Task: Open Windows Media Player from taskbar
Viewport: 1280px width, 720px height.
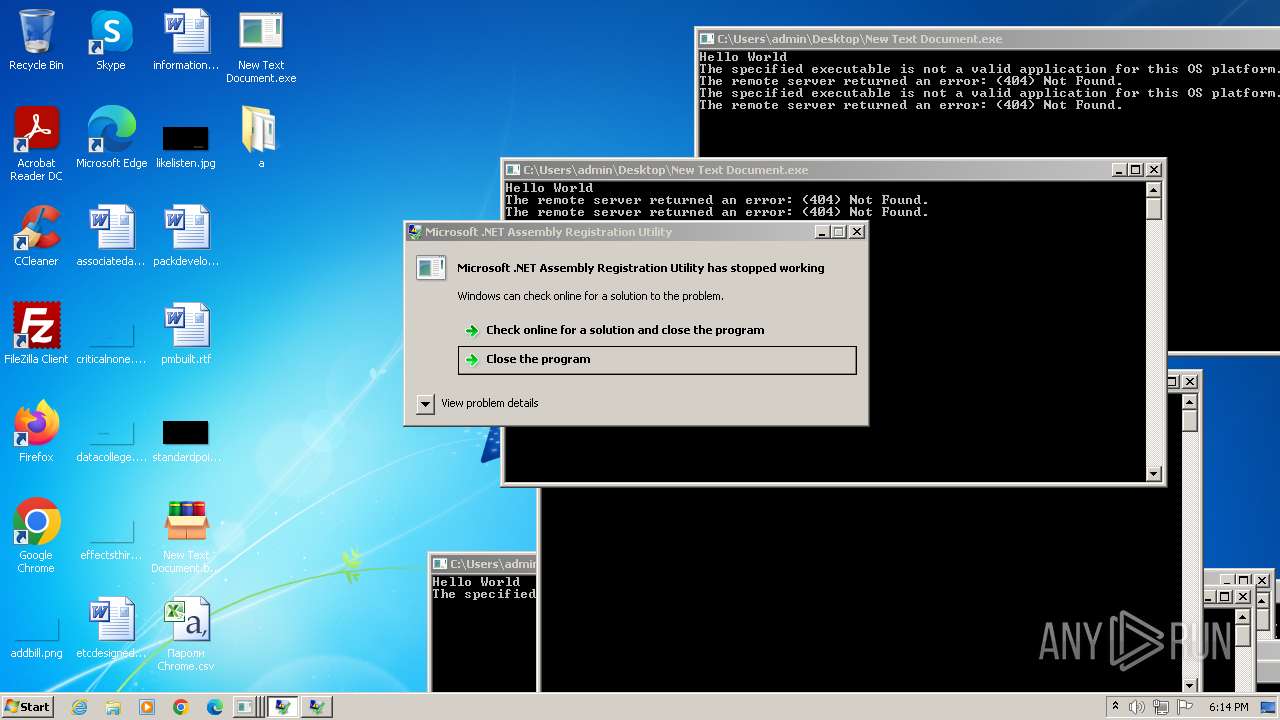Action: (147, 707)
